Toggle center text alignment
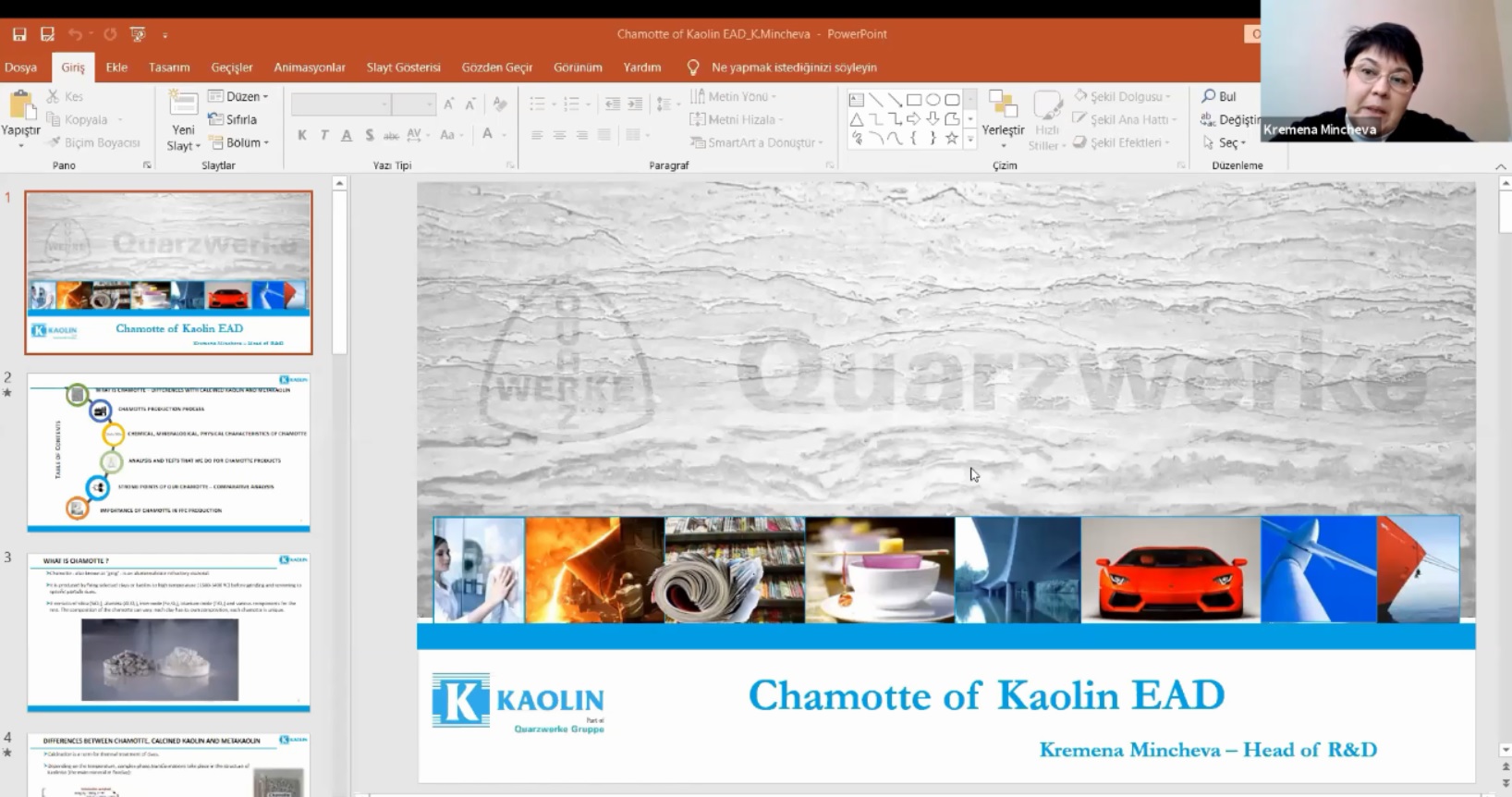Viewport: 1512px width, 797px height. pyautogui.click(x=559, y=135)
